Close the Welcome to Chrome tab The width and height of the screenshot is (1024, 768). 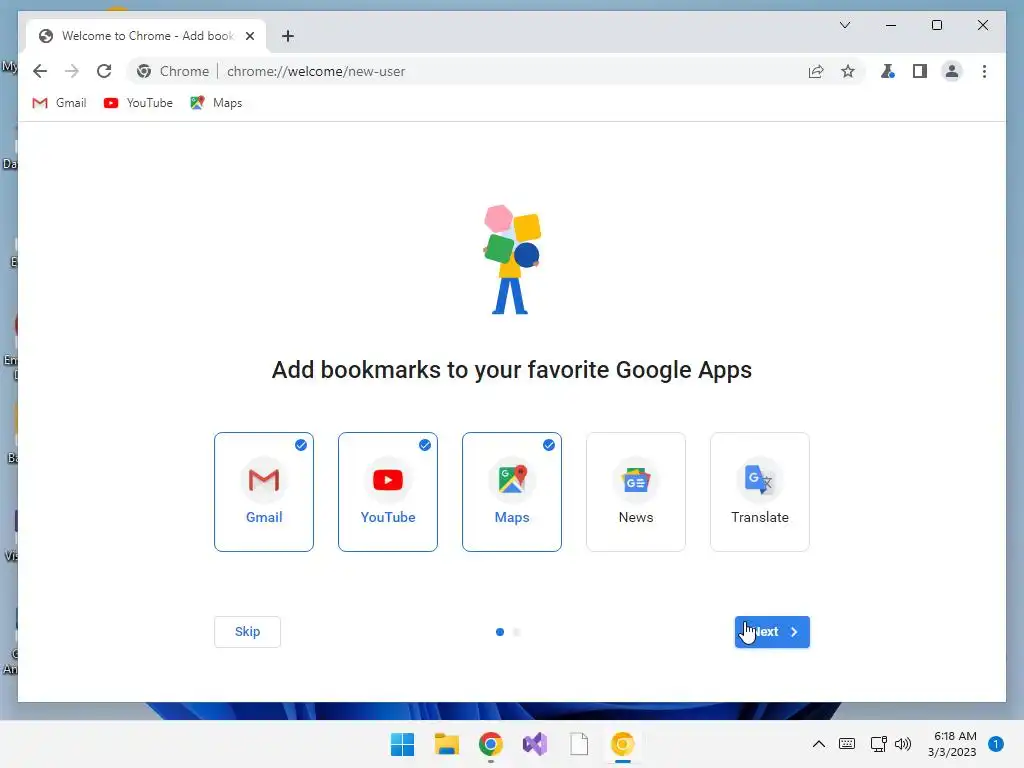pos(250,36)
